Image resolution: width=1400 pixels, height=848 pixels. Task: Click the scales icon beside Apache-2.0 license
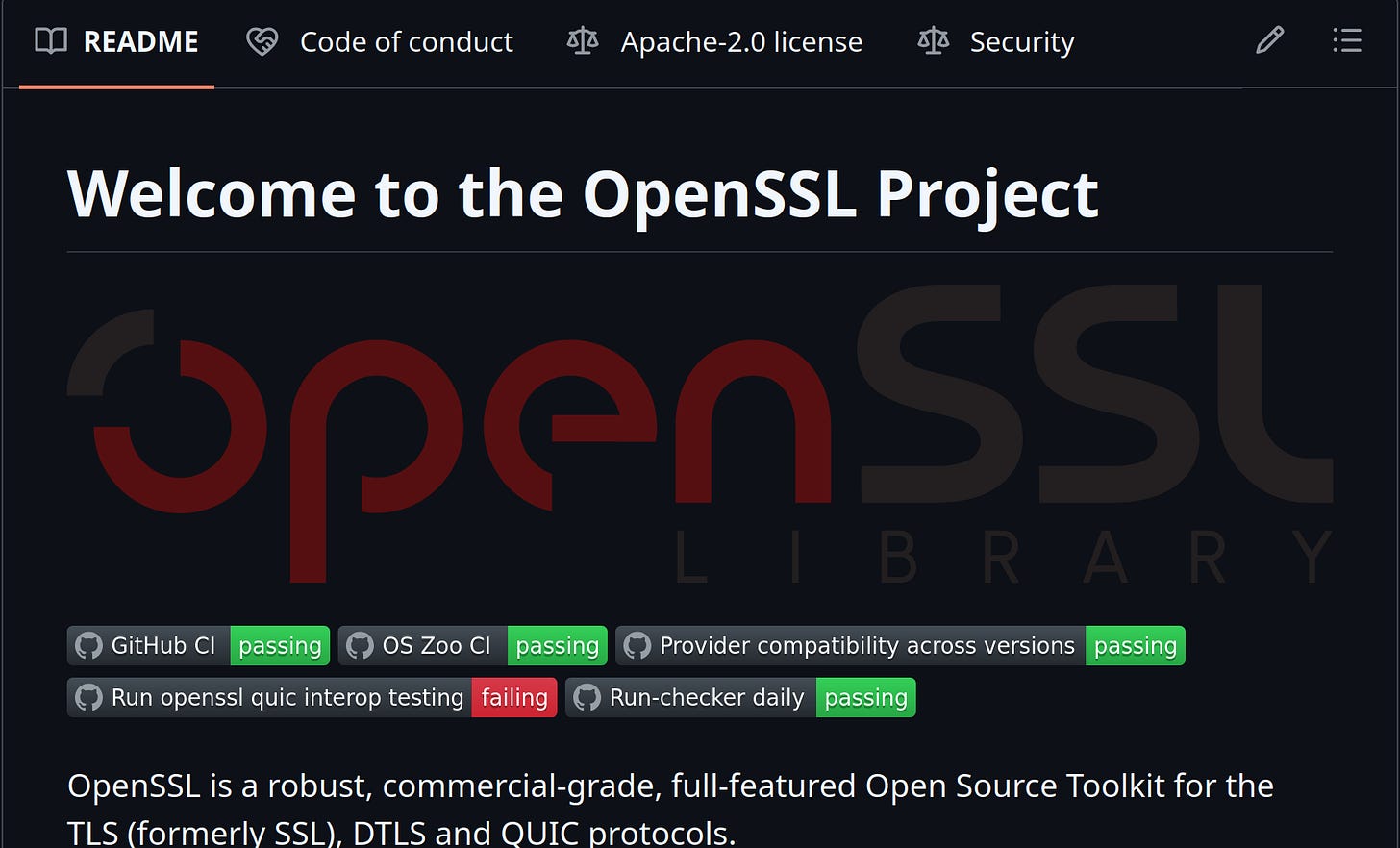pos(583,41)
